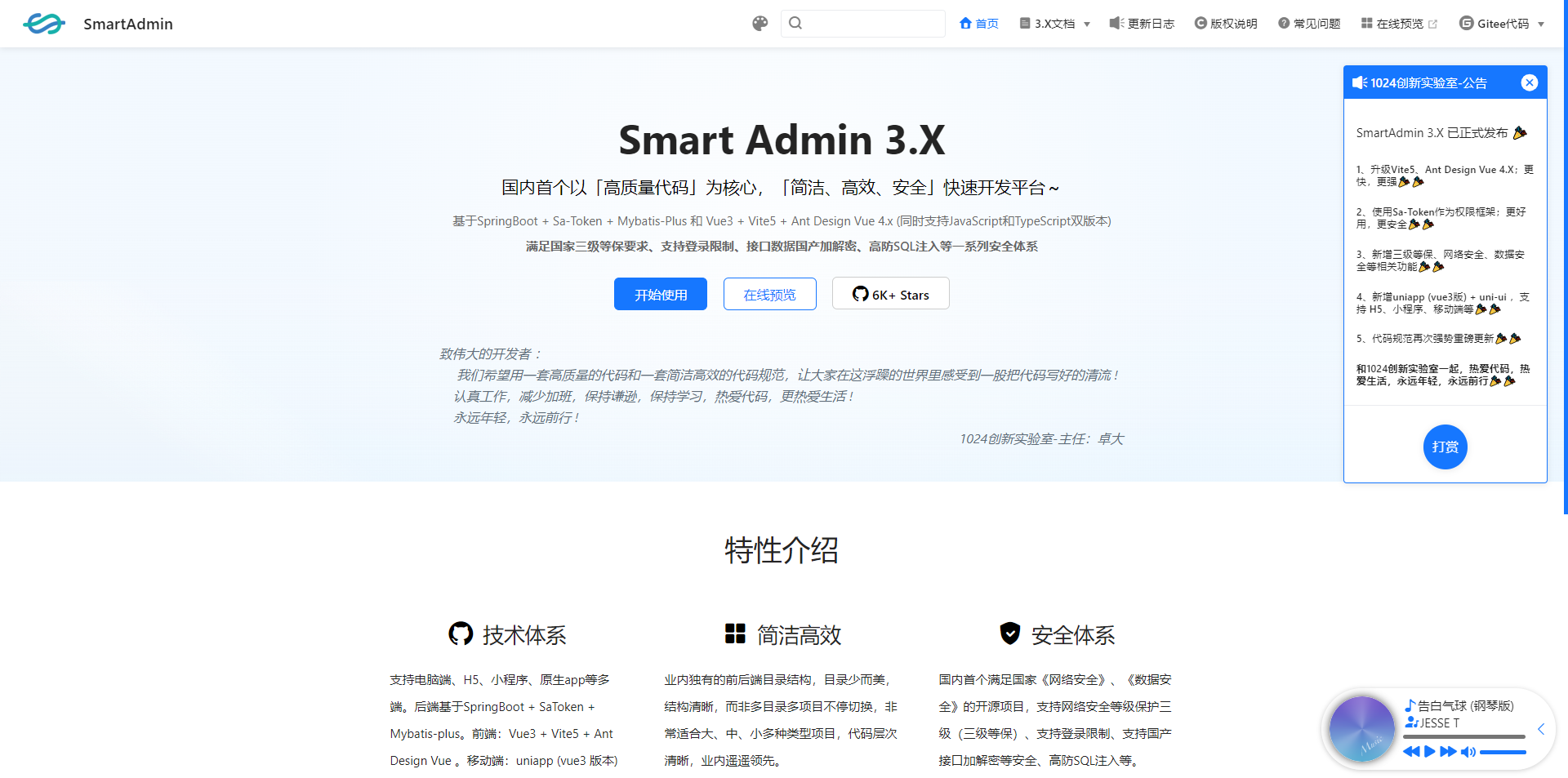1568x778 pixels.
Task: Click the shield icon beside 安全体系
Action: point(1010,634)
